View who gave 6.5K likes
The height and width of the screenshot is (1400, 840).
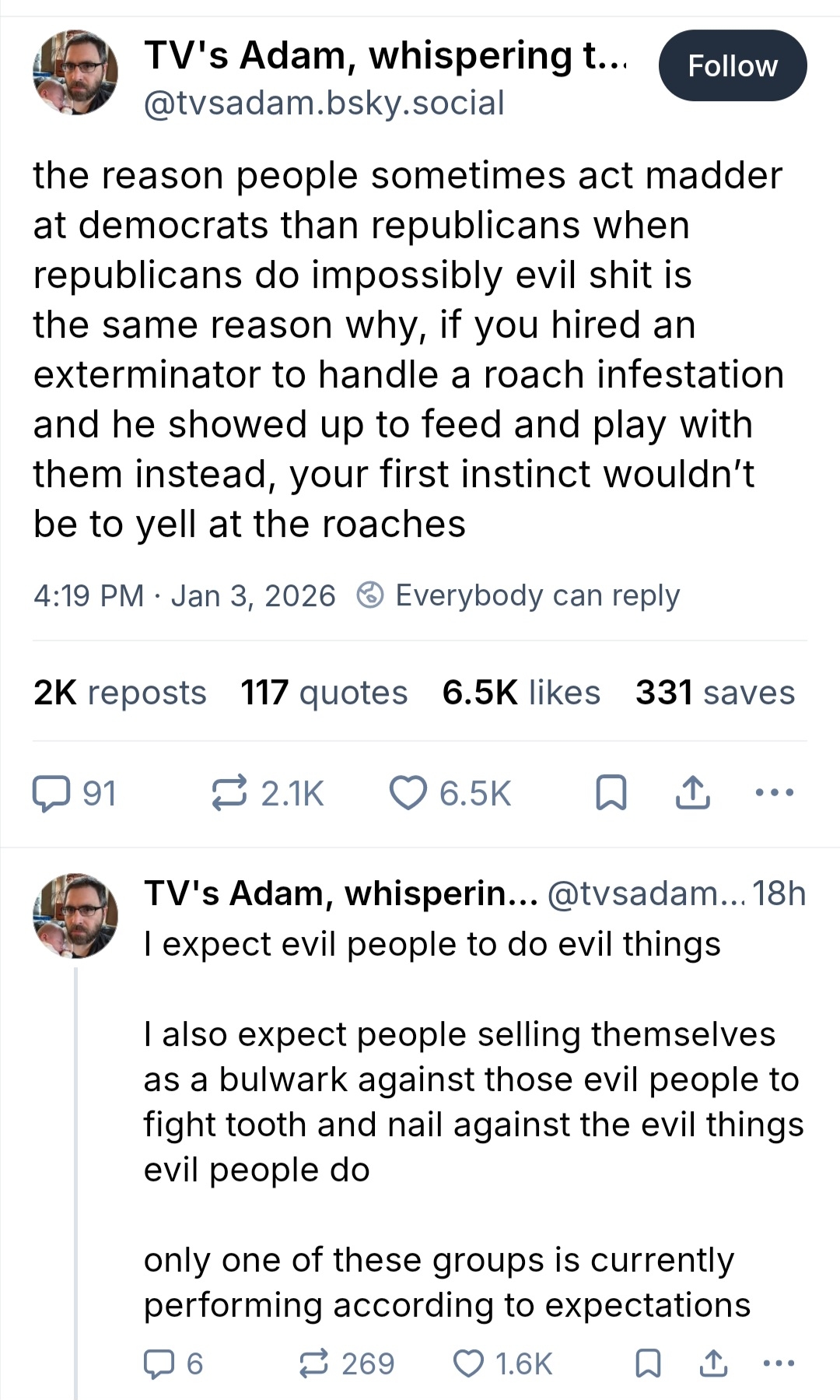521,693
